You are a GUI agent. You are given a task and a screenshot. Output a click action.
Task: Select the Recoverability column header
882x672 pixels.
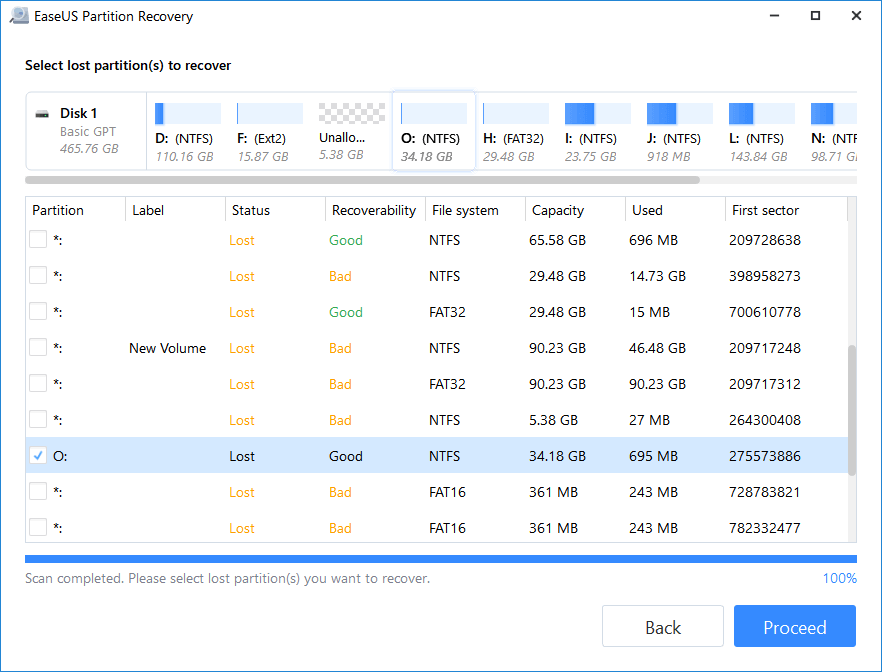click(374, 210)
